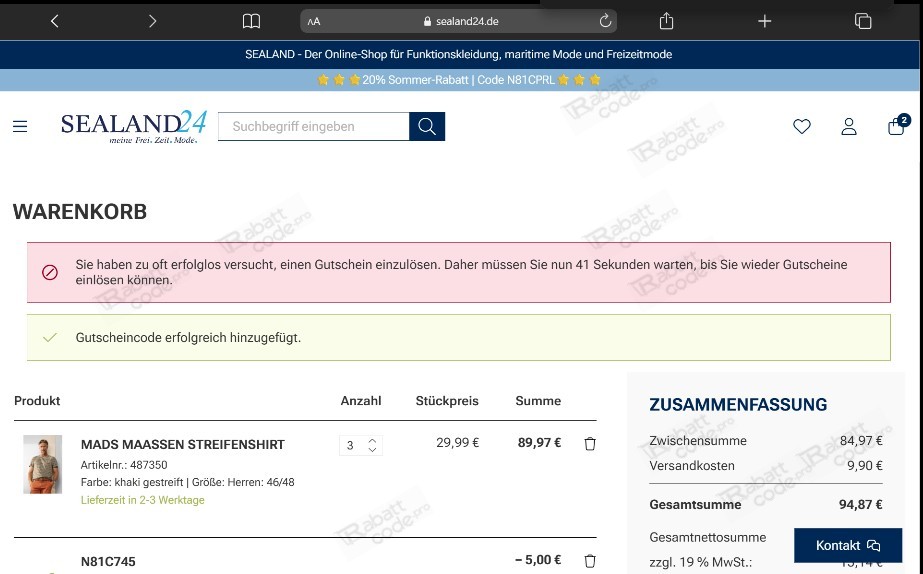Viewport: 923px width, 574px height.
Task: Click the Anzahl column header
Action: pos(361,400)
